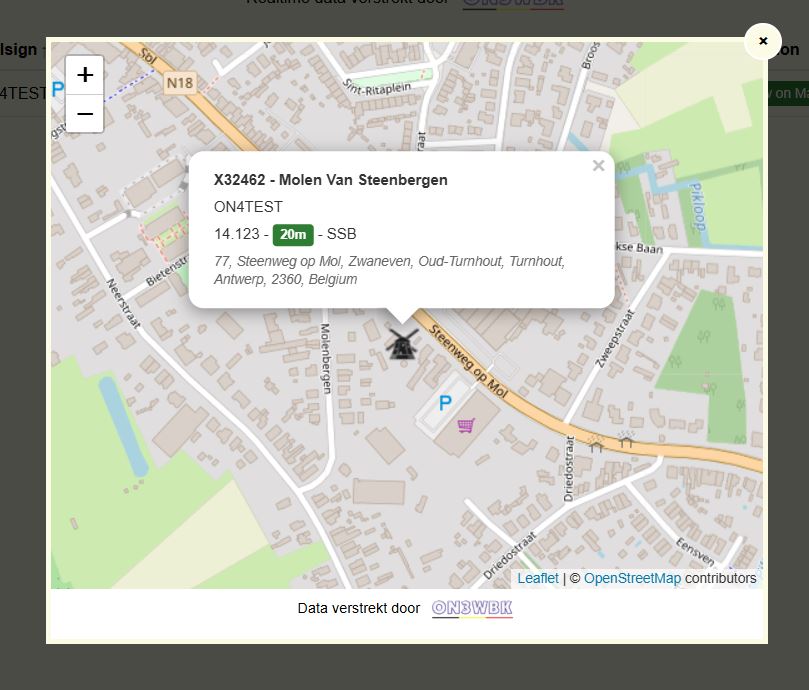Click the ON3WBK logo link
The width and height of the screenshot is (809, 690).
(x=472, y=608)
